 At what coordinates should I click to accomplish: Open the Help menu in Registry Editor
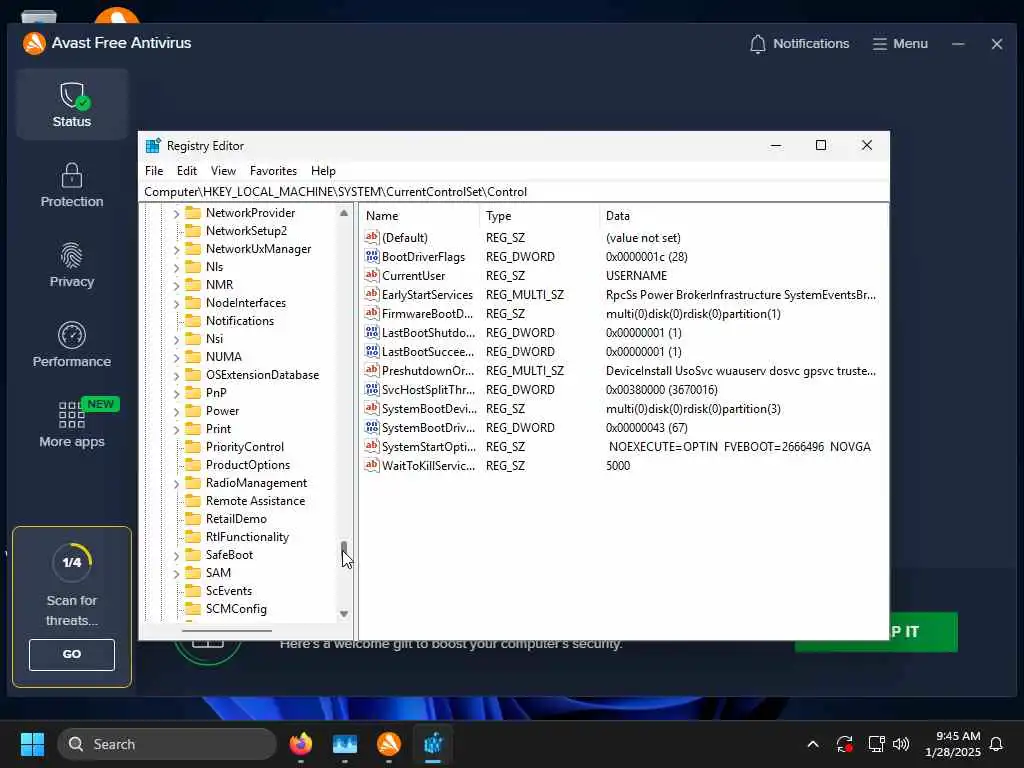(x=323, y=170)
